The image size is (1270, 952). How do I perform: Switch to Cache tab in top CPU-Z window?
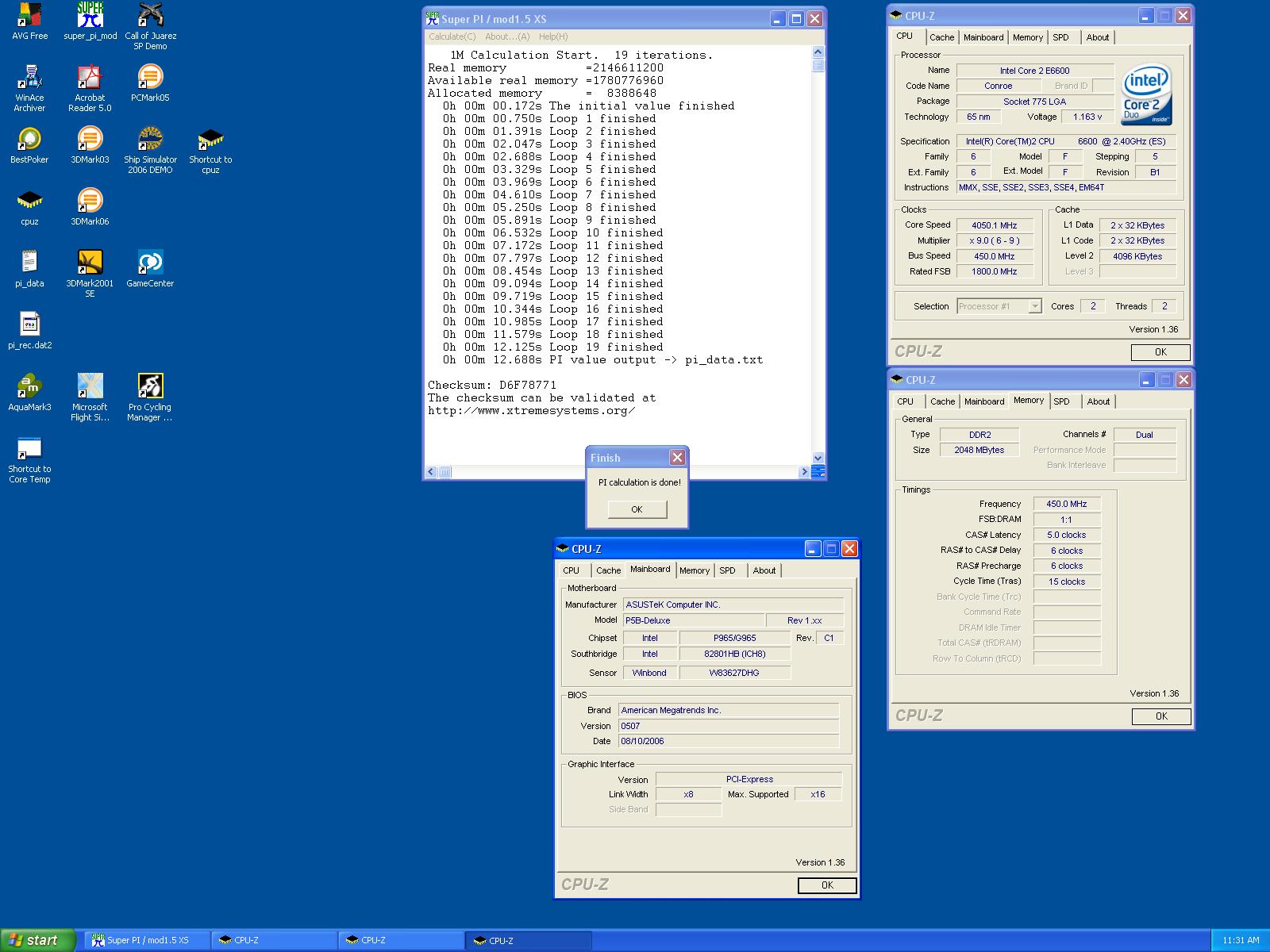click(941, 37)
